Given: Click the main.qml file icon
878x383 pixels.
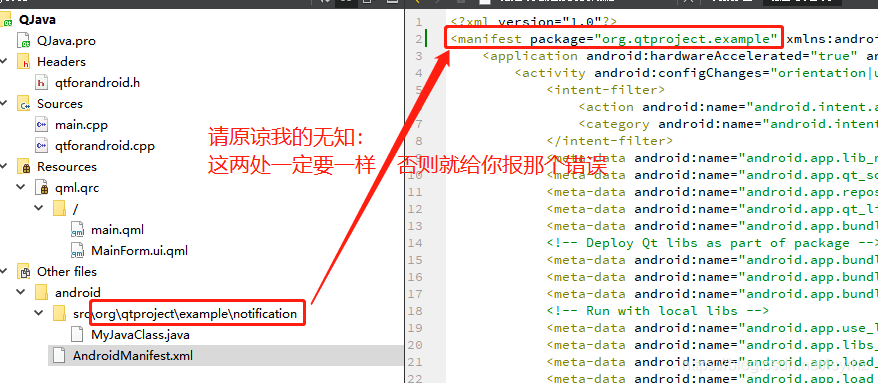Looking at the screenshot, I should 78,230.
